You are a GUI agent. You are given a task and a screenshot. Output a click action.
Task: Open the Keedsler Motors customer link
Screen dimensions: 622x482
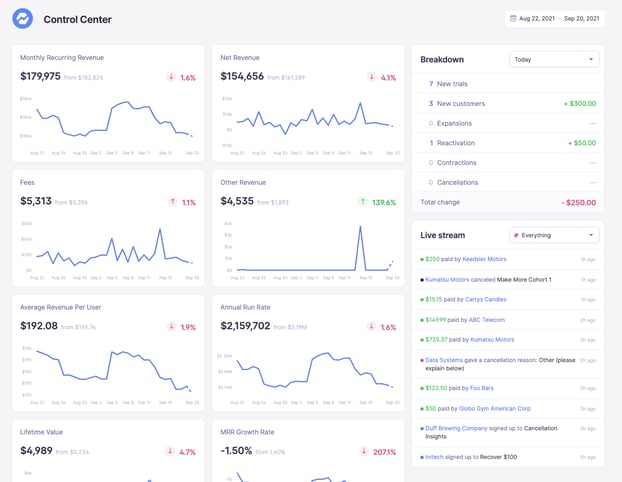point(484,259)
